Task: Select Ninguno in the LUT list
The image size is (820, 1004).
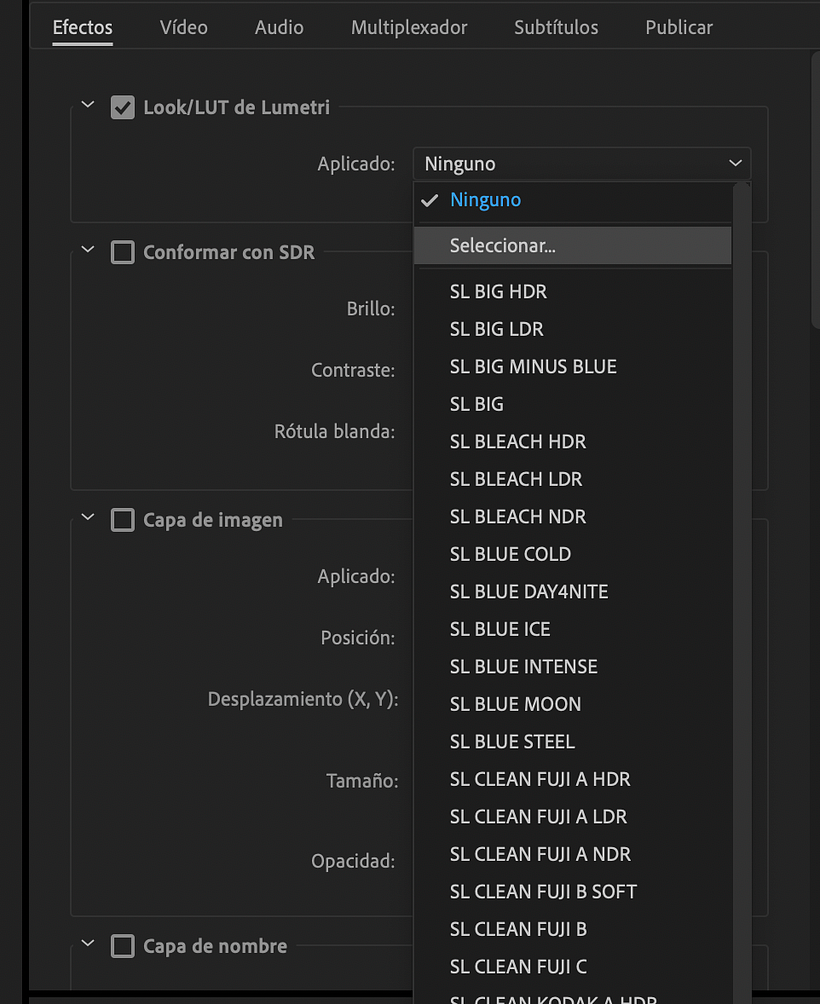Action: (572, 200)
